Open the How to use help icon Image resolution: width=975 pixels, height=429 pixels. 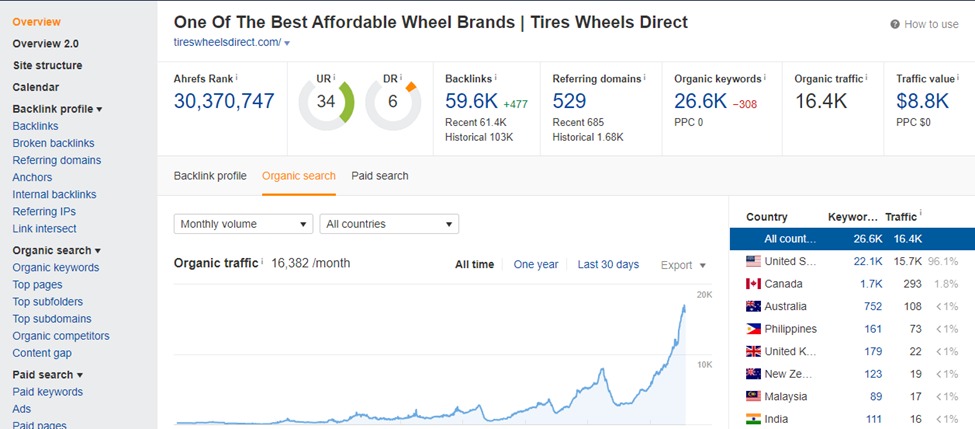coord(894,24)
